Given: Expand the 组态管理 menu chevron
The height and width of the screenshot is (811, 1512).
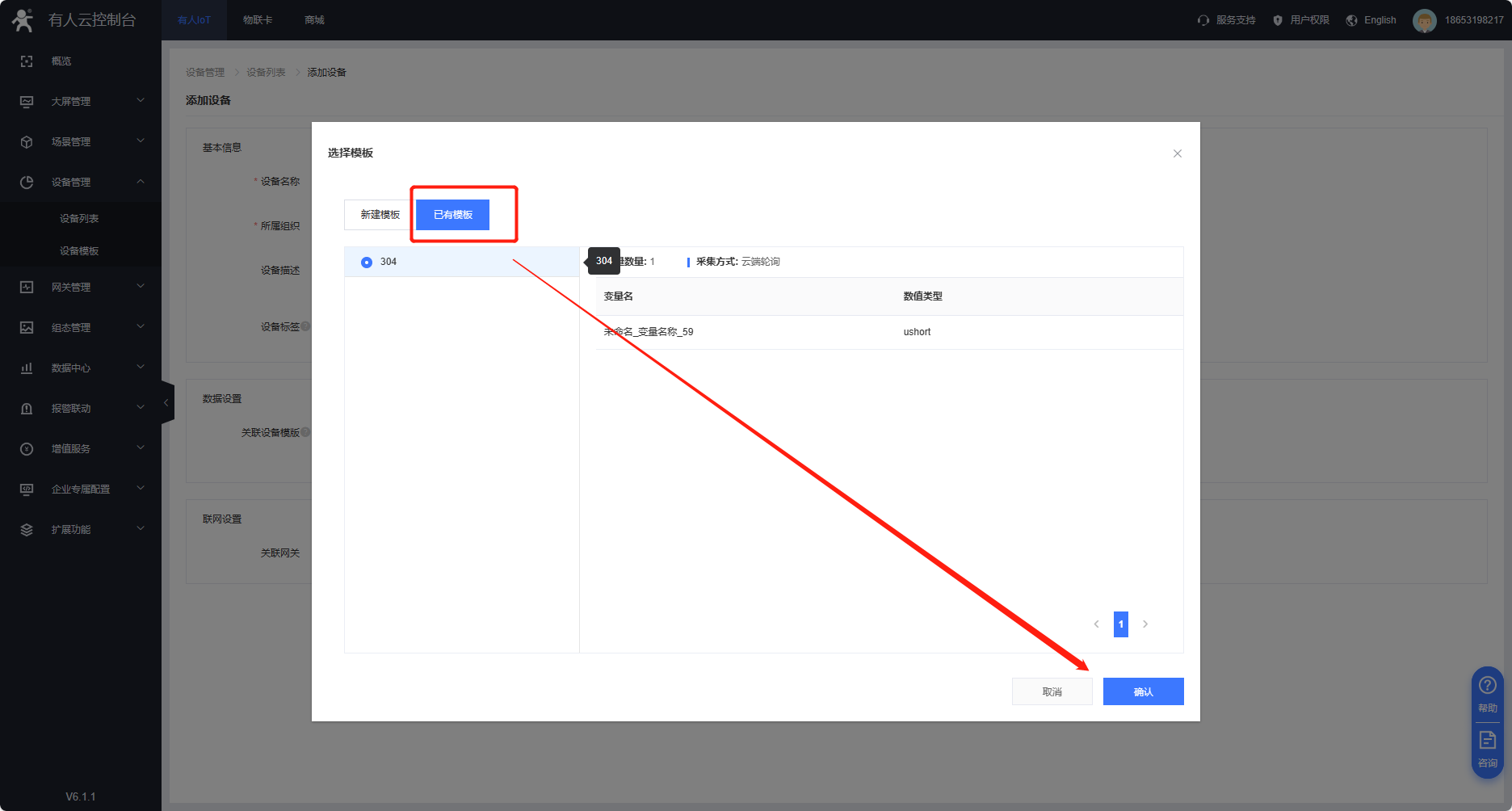Looking at the screenshot, I should pos(141,327).
